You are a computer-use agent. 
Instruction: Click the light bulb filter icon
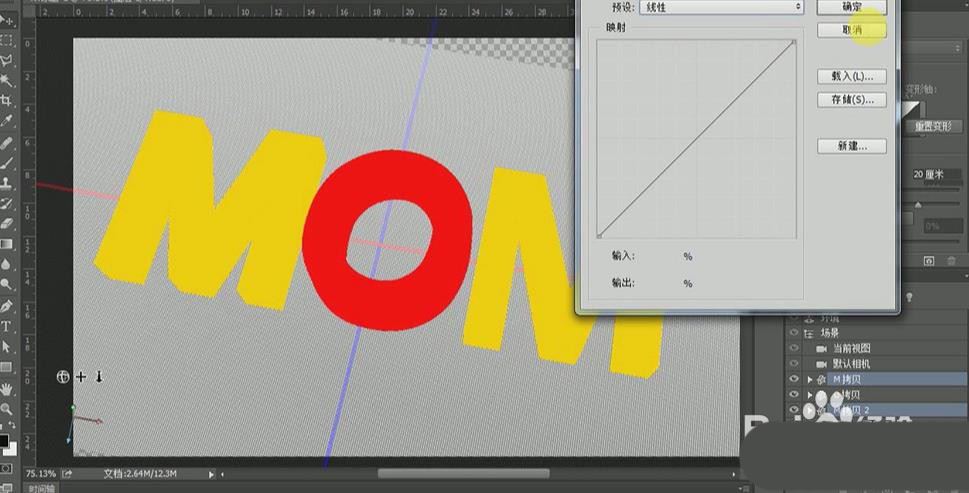(x=909, y=298)
